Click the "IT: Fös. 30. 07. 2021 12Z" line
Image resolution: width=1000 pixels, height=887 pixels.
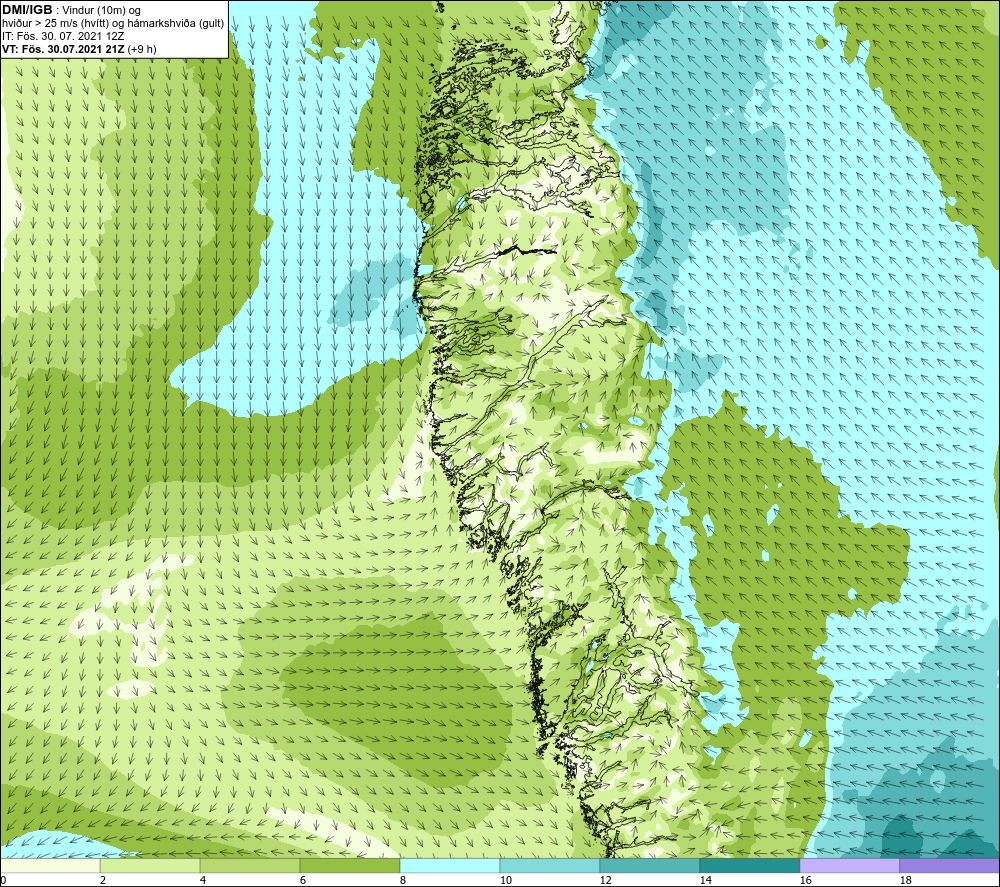[64, 36]
